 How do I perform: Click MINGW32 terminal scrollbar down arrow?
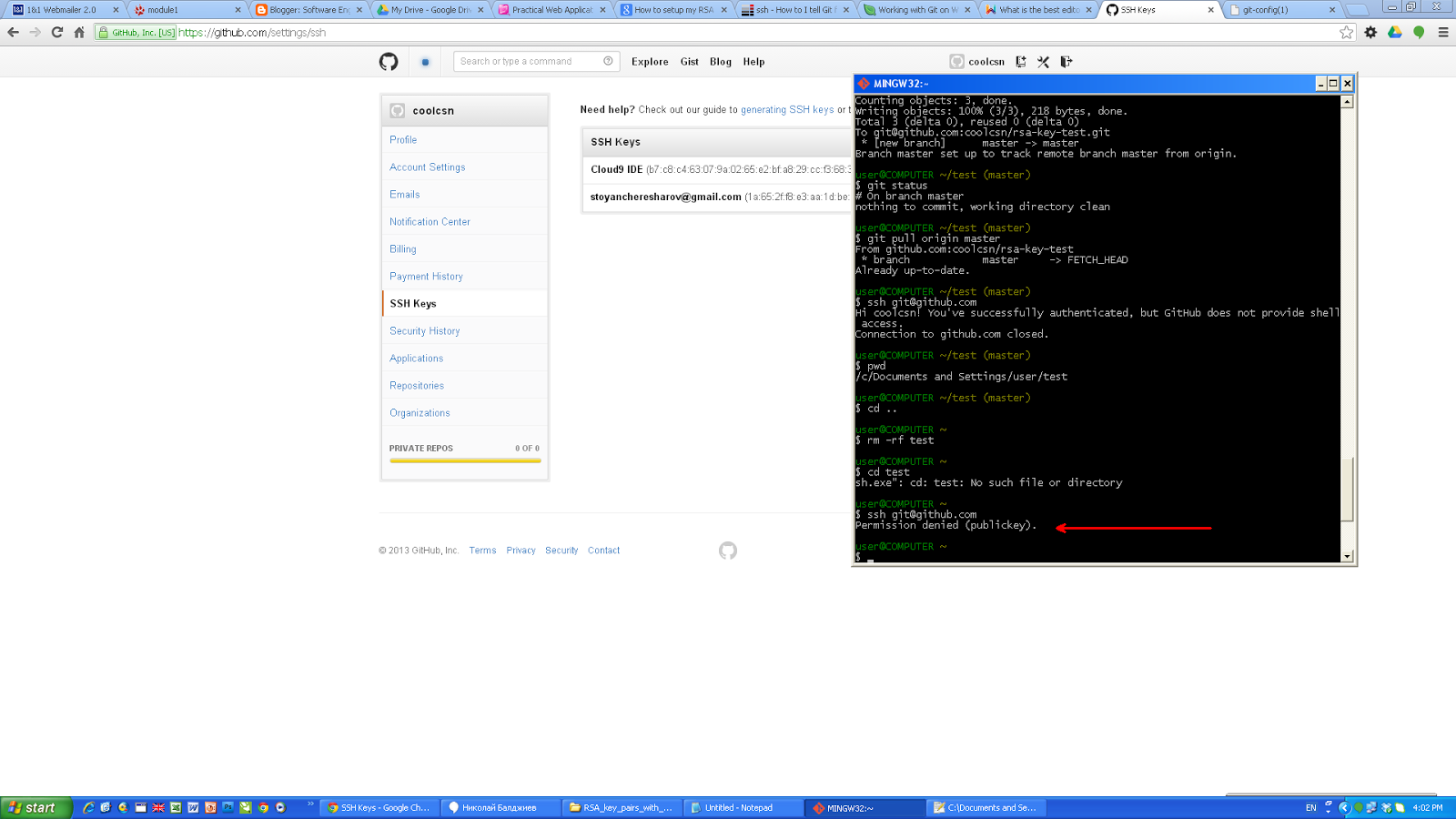[1347, 556]
